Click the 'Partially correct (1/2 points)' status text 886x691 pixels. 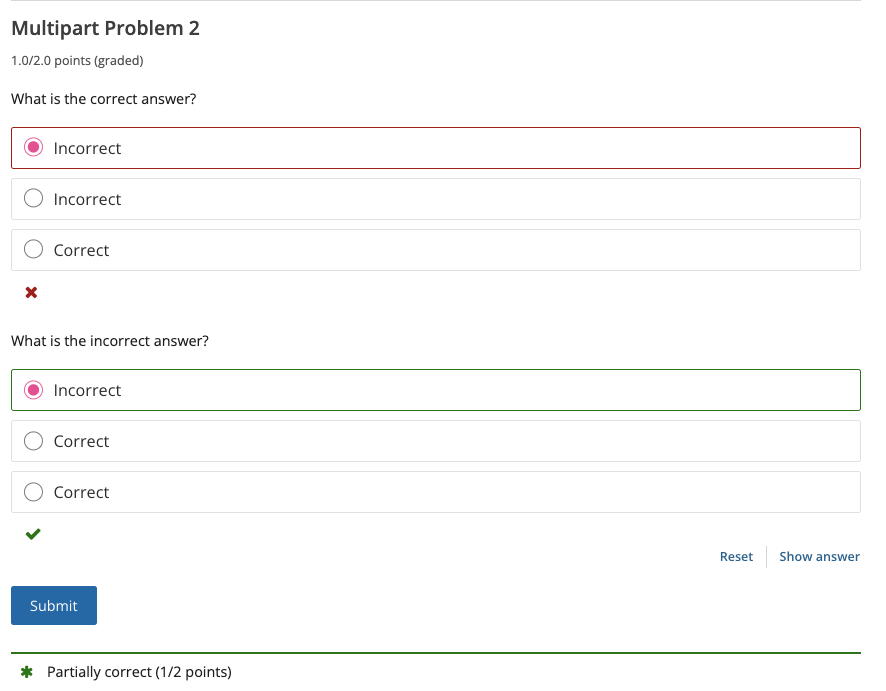coord(139,672)
